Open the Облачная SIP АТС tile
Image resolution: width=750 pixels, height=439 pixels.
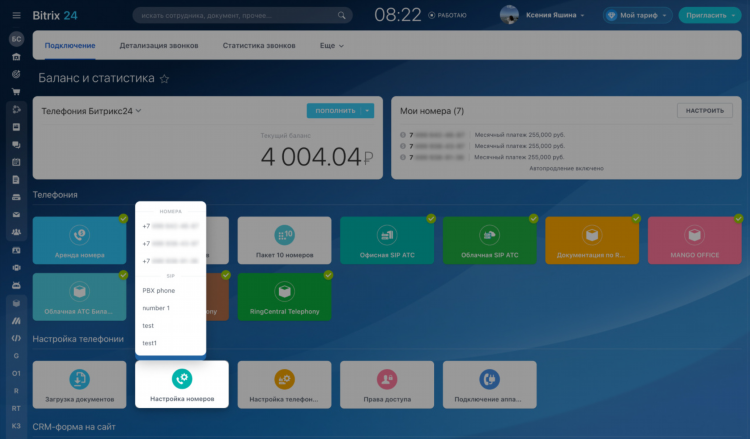point(490,240)
